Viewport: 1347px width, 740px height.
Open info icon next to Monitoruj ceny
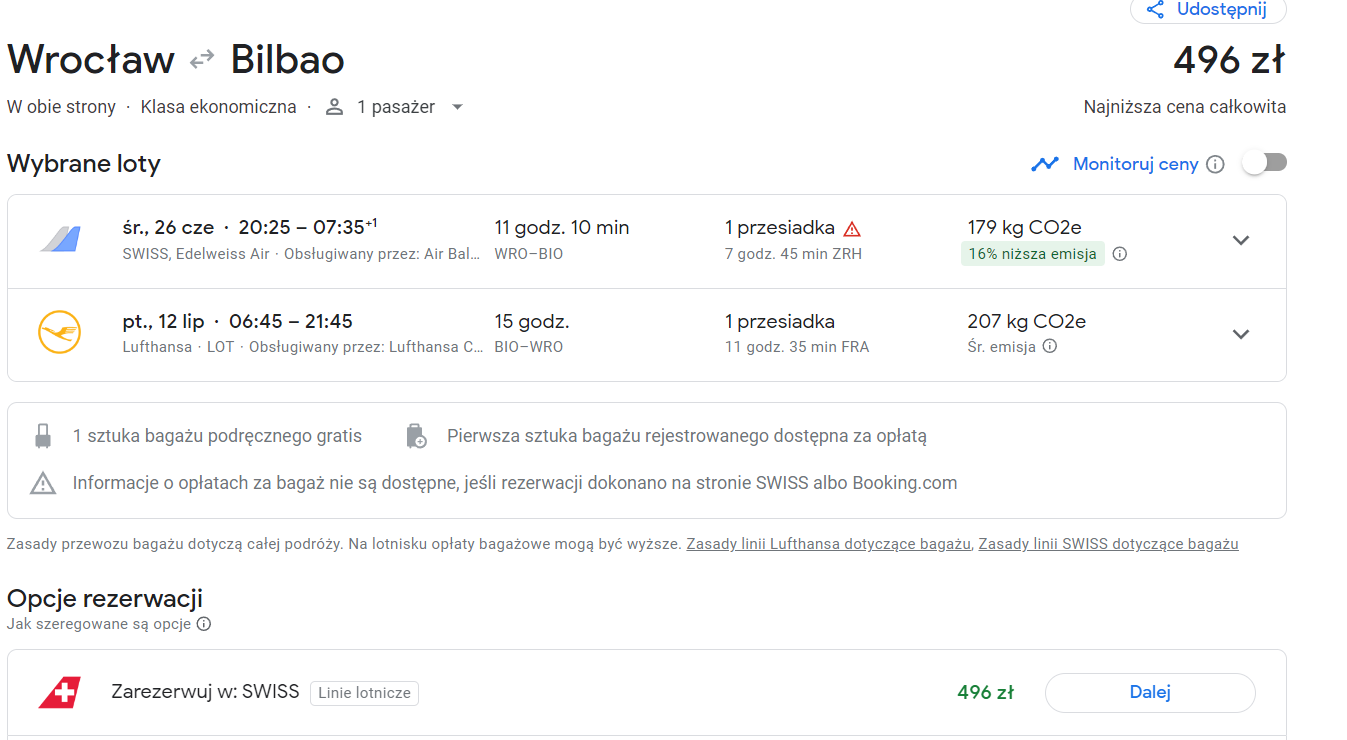[x=1215, y=164]
